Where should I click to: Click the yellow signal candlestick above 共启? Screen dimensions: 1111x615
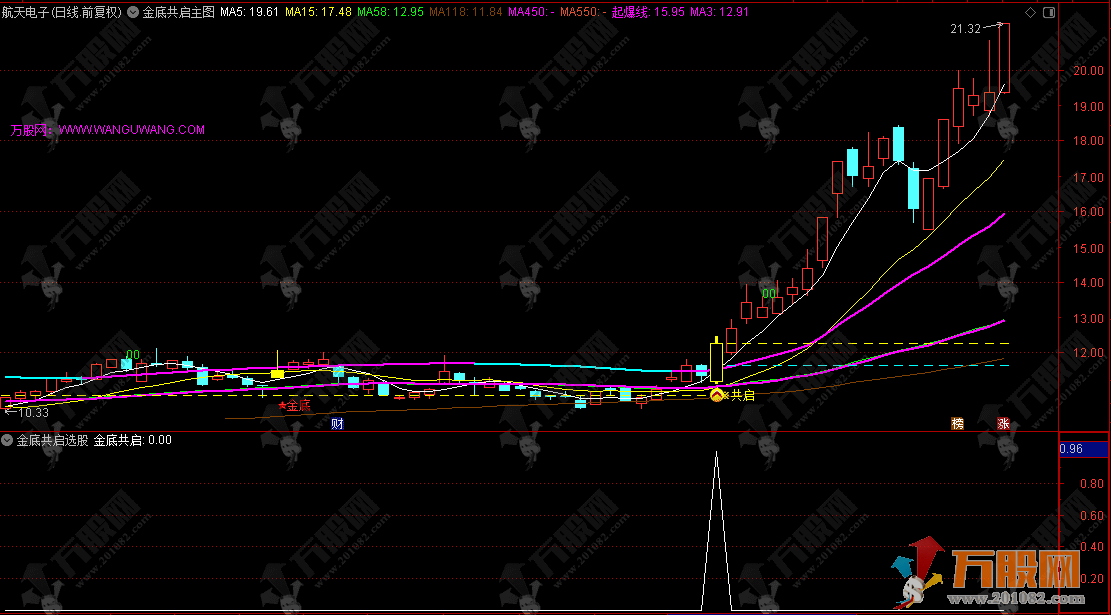point(716,363)
